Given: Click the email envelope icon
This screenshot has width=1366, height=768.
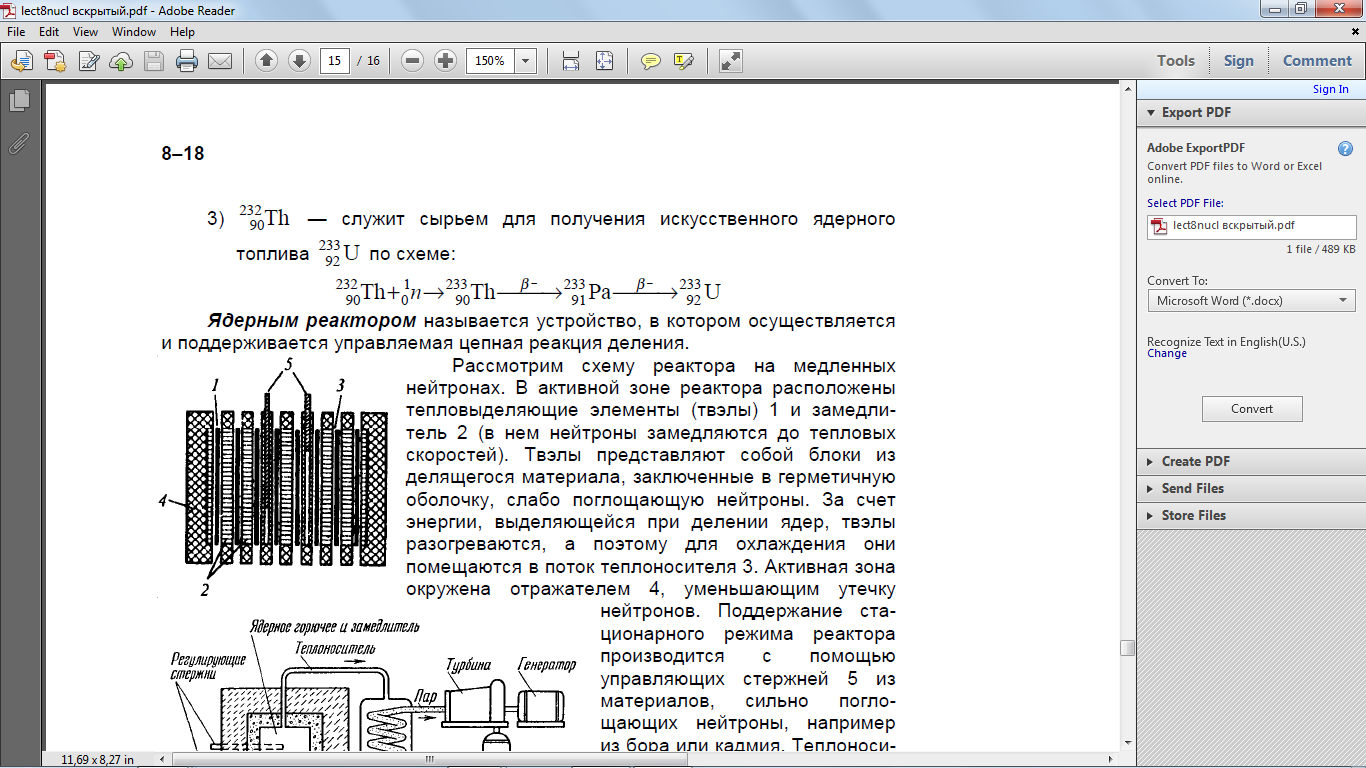Looking at the screenshot, I should [220, 61].
